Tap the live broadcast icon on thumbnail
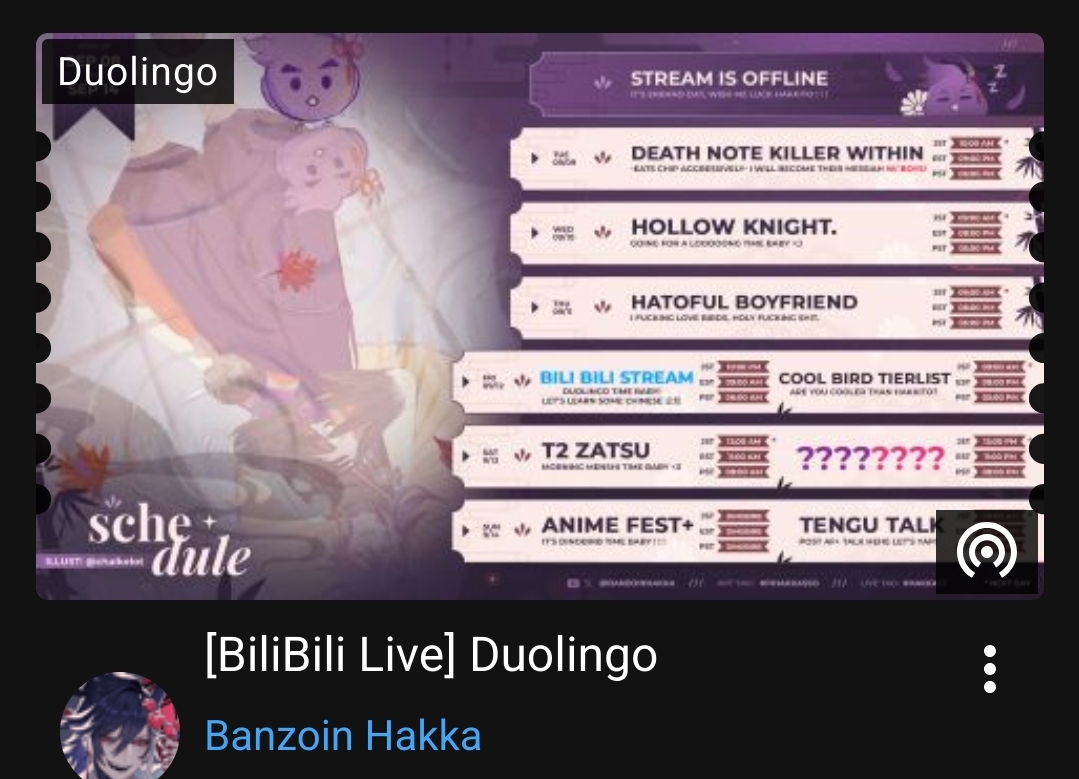 click(986, 551)
